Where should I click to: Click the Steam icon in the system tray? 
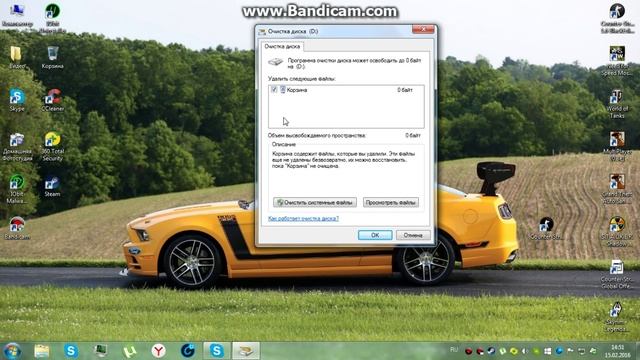pos(491,351)
